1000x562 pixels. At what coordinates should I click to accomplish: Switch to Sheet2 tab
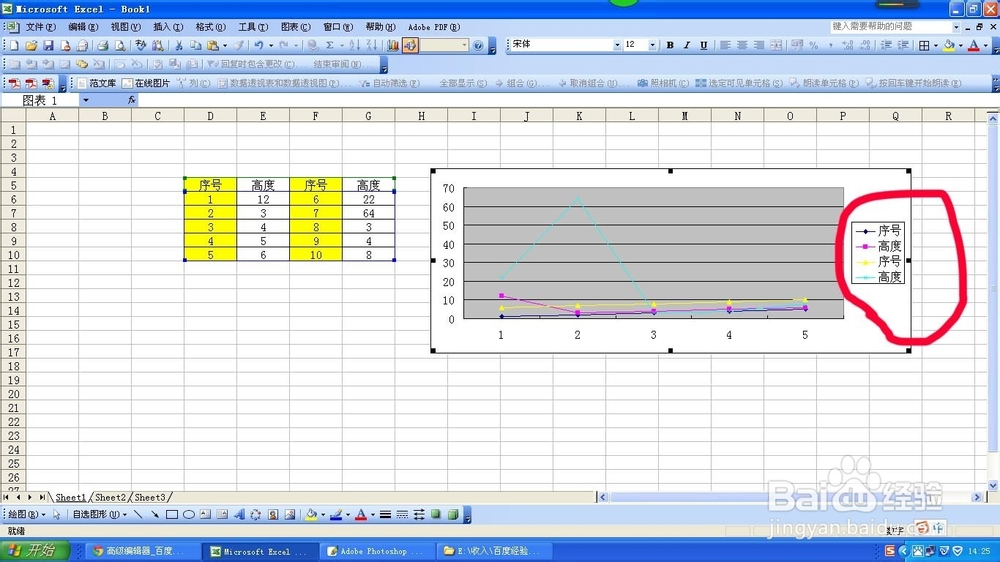110,498
